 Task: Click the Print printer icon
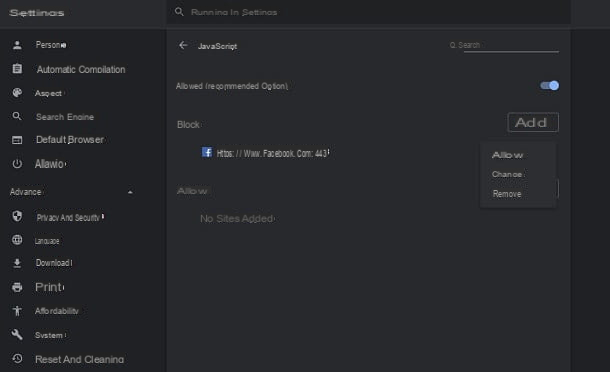tap(17, 287)
